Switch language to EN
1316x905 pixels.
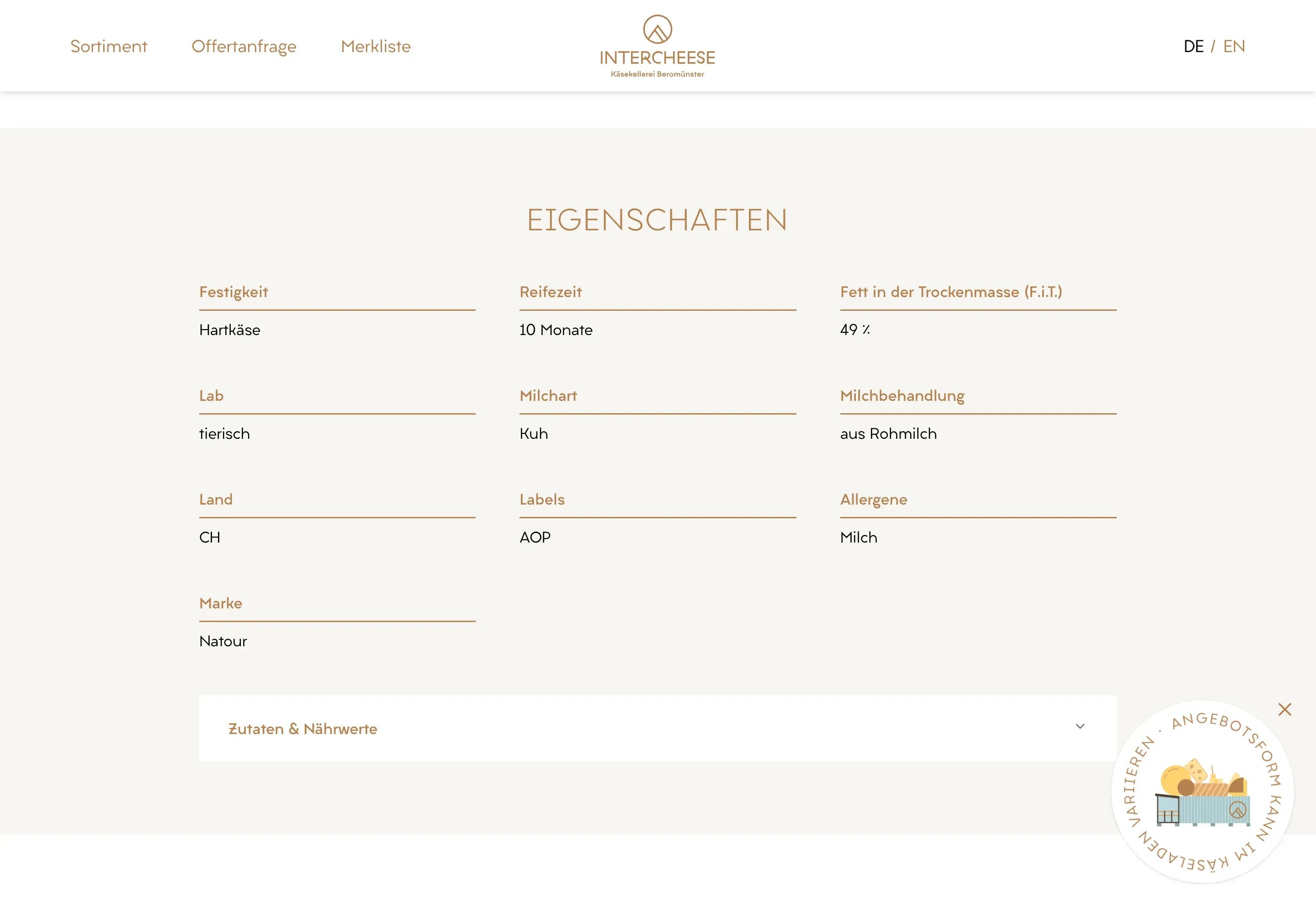pyautogui.click(x=1234, y=46)
